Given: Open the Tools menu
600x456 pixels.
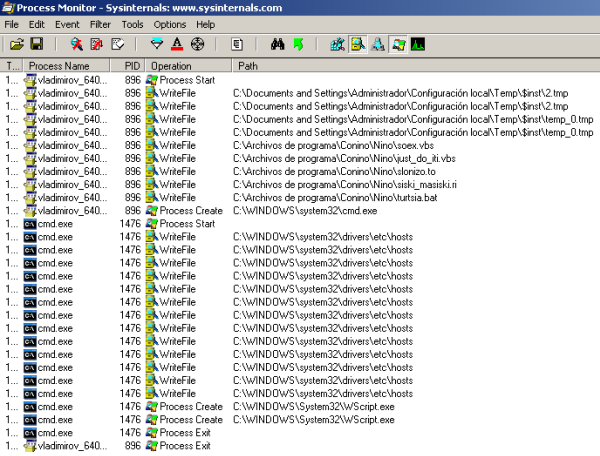Looking at the screenshot, I should [132, 24].
